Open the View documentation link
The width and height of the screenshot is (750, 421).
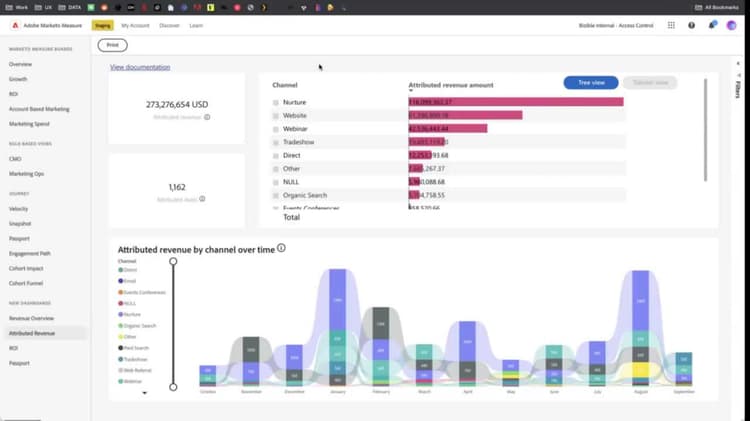[140, 67]
